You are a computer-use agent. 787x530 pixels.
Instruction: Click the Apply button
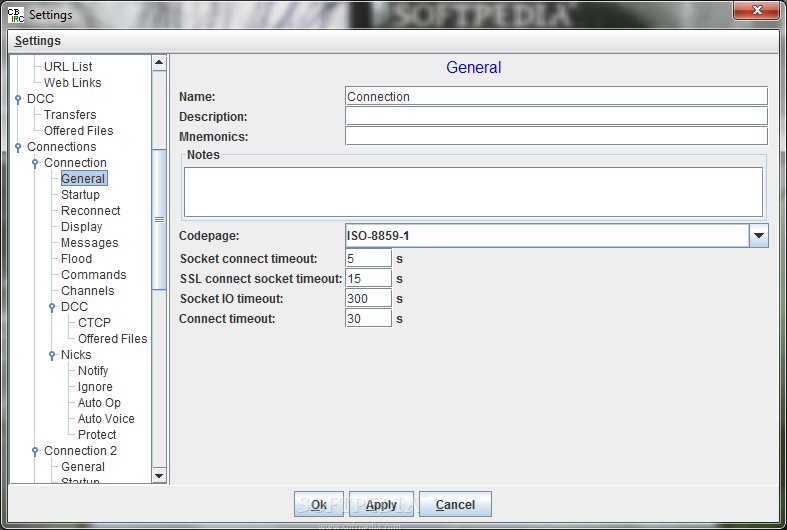tap(381, 504)
